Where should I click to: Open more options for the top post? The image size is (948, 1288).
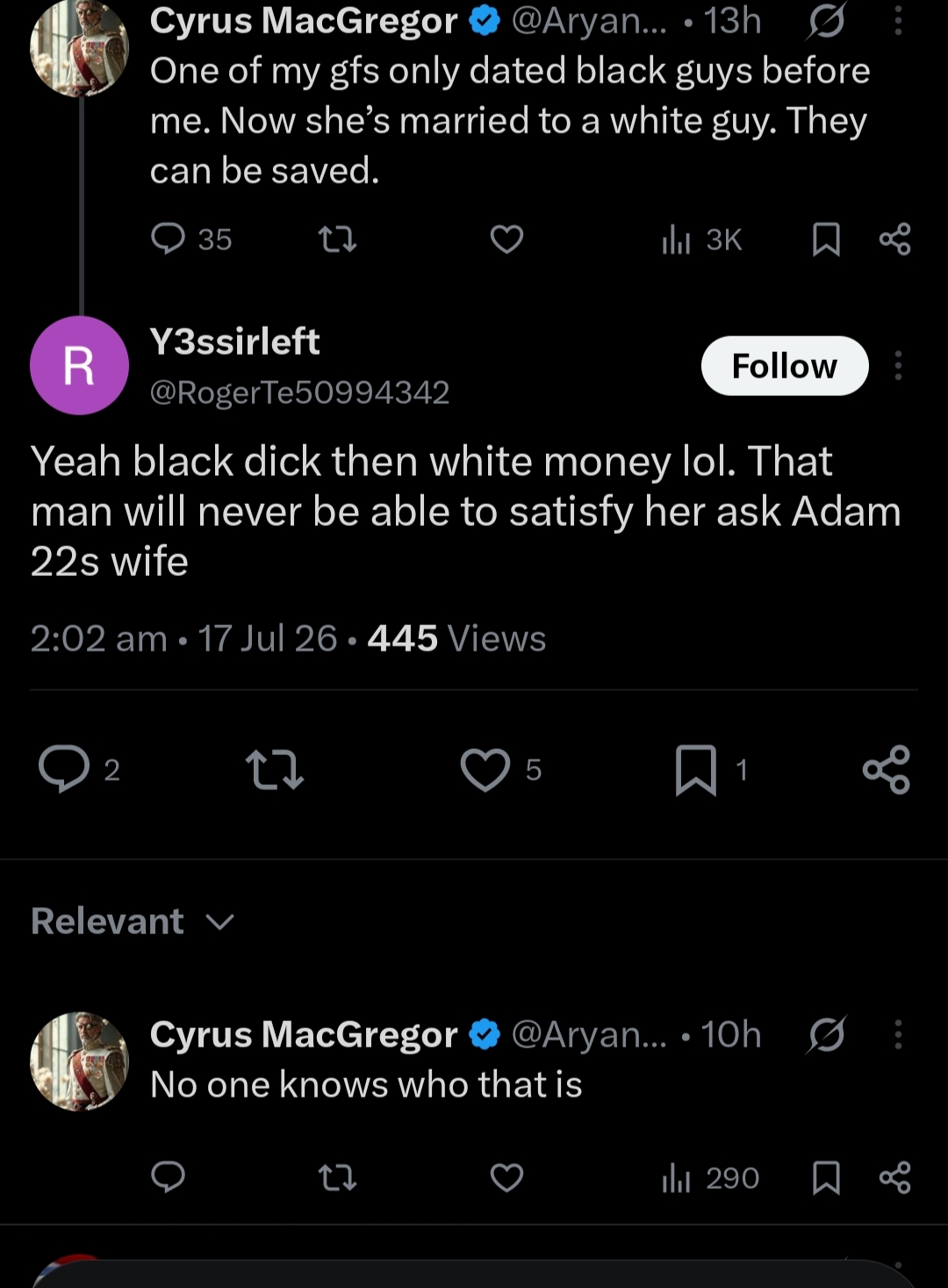[x=898, y=21]
